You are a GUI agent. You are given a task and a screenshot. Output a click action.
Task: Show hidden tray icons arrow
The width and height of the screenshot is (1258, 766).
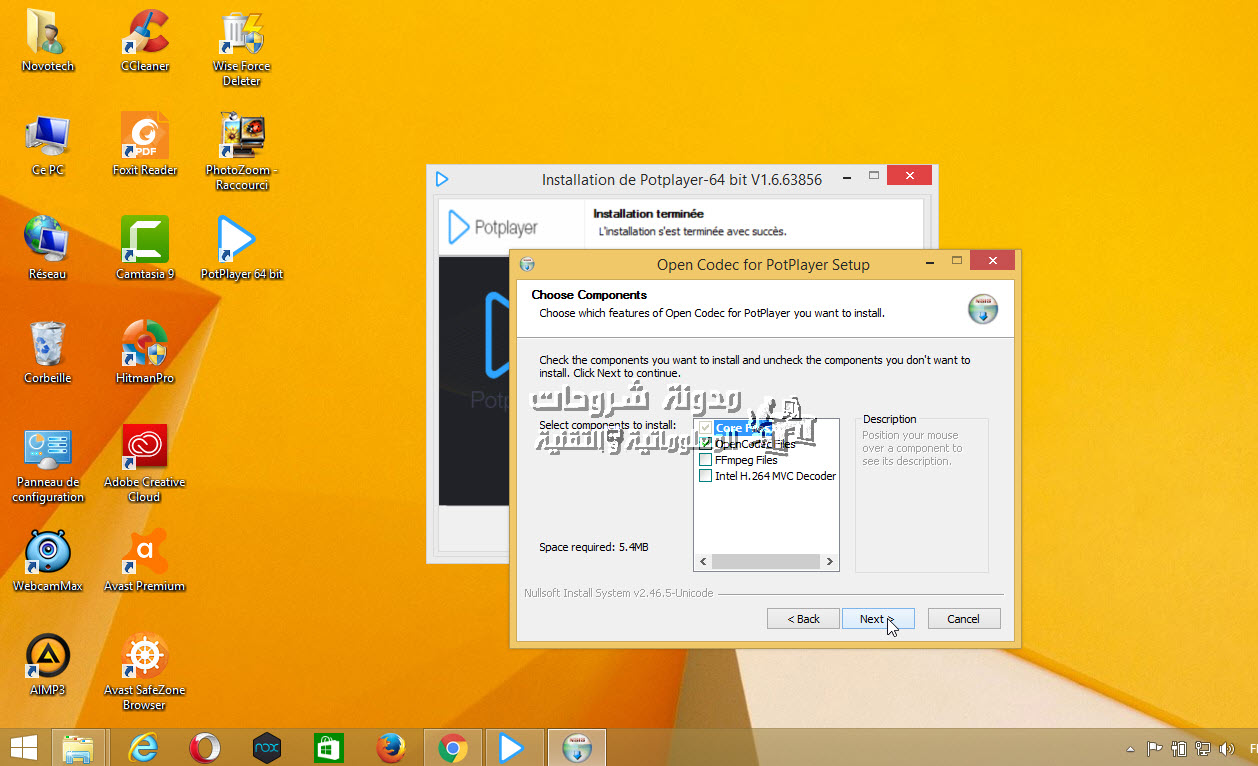[1130, 748]
